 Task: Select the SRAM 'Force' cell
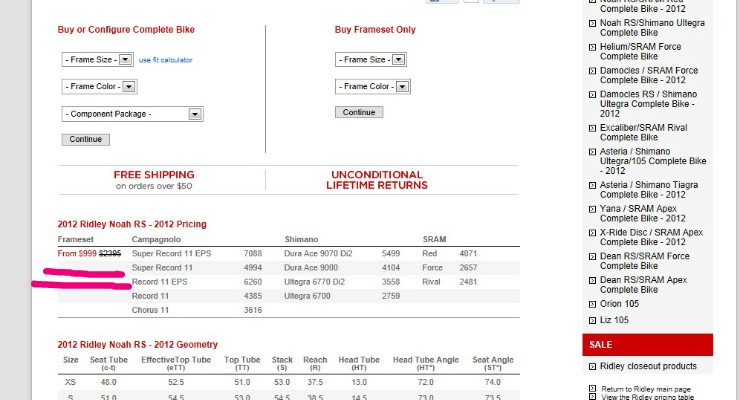432,267
